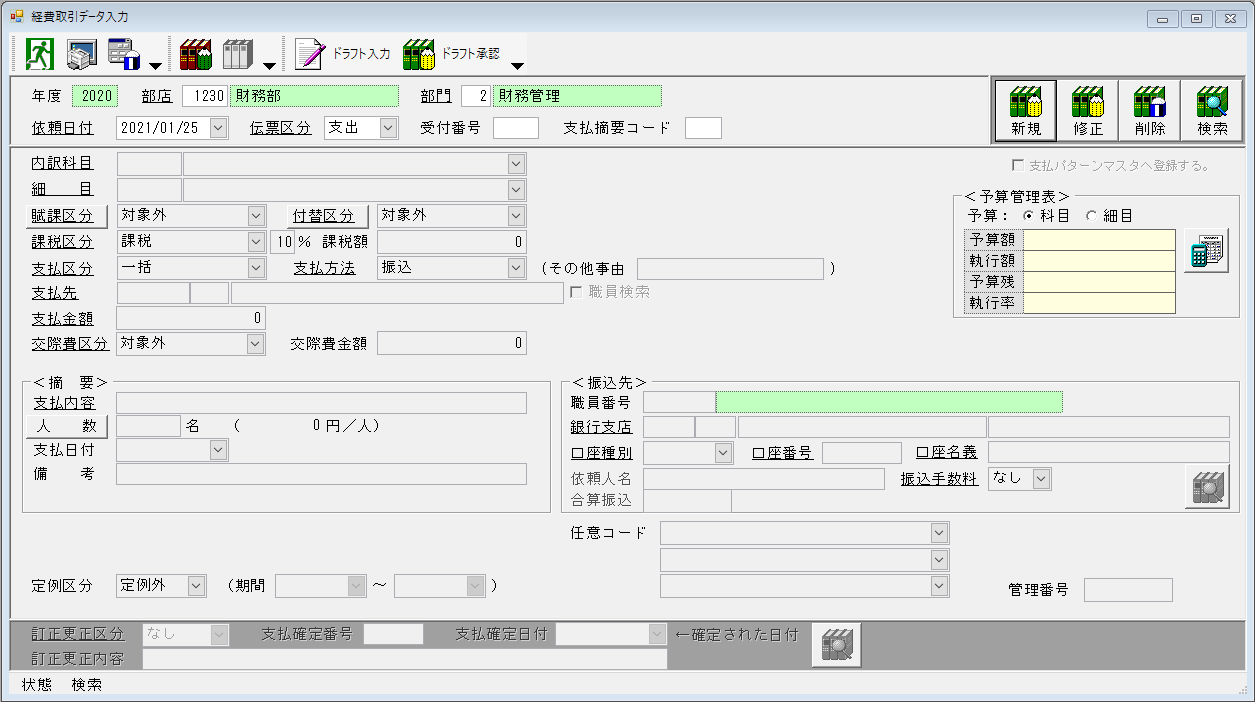Open ドラフト入力 draft entry
This screenshot has width=1255, height=702.
(343, 53)
